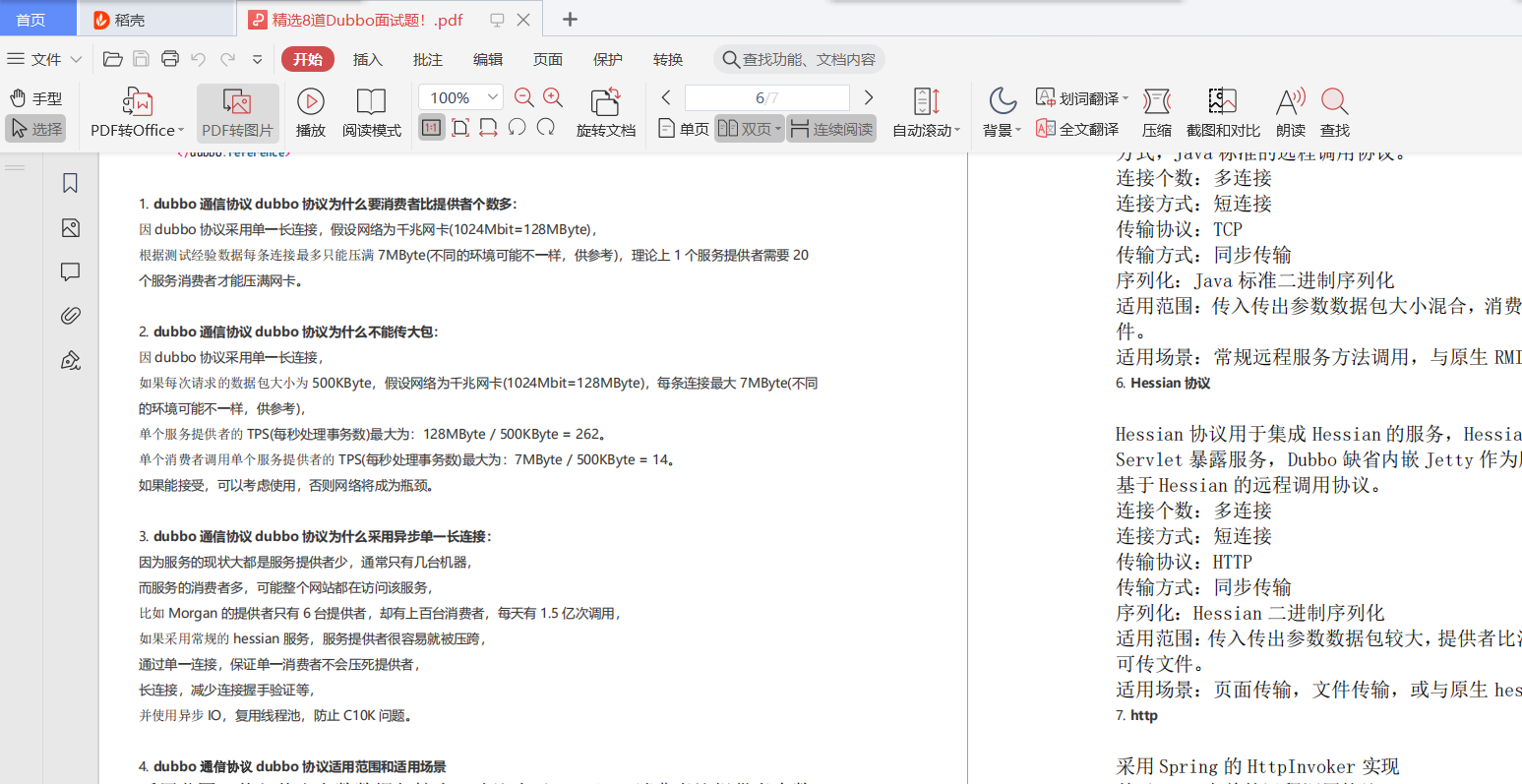Click the 播放 play button
The image size is (1522, 784).
point(311,112)
